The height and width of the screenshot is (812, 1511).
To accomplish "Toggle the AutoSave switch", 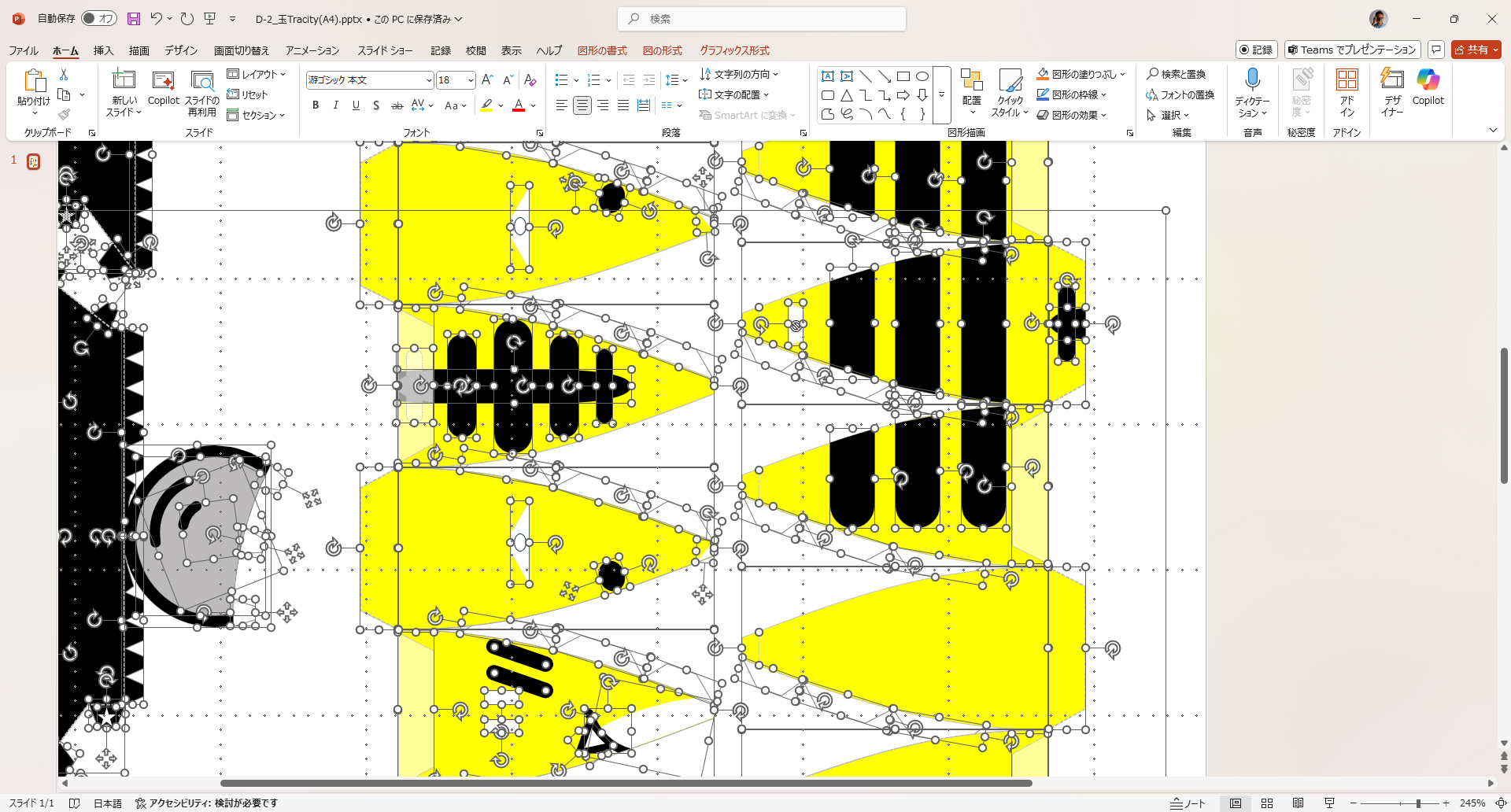I will 99,19.
